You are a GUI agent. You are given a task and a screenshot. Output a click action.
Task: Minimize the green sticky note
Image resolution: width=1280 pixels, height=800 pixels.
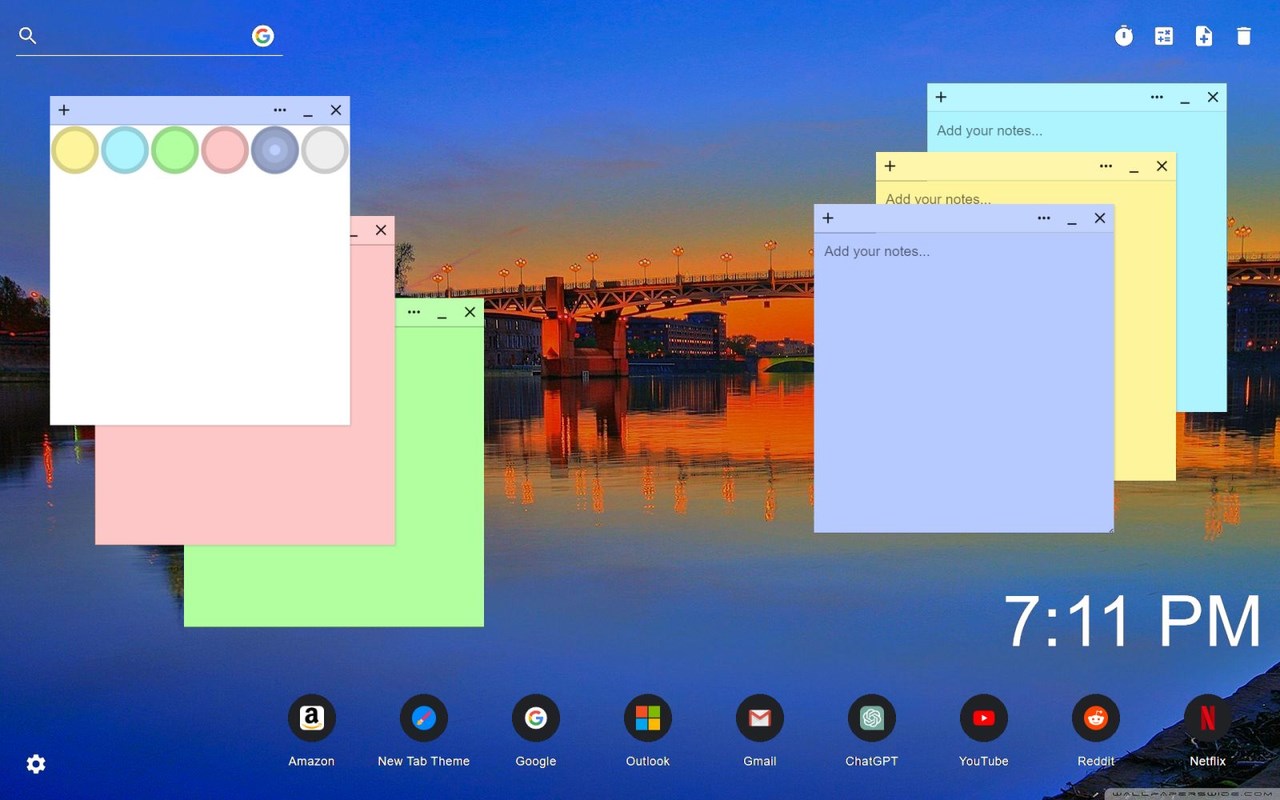[442, 313]
